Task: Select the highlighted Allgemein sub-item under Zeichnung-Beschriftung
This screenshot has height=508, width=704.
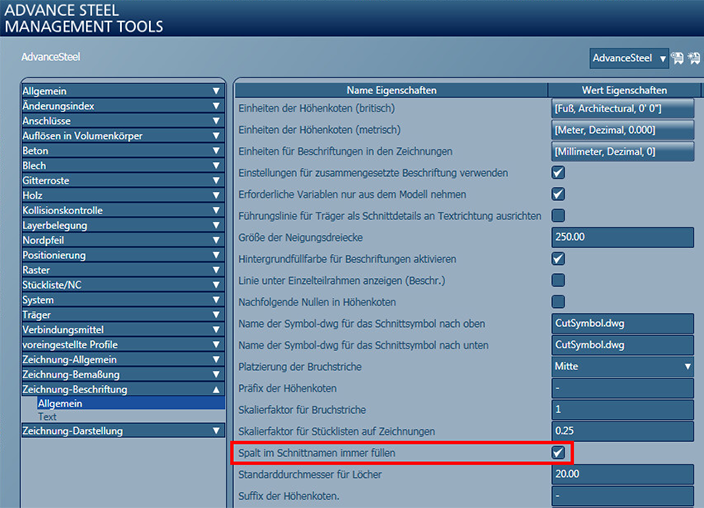Action: (130, 403)
